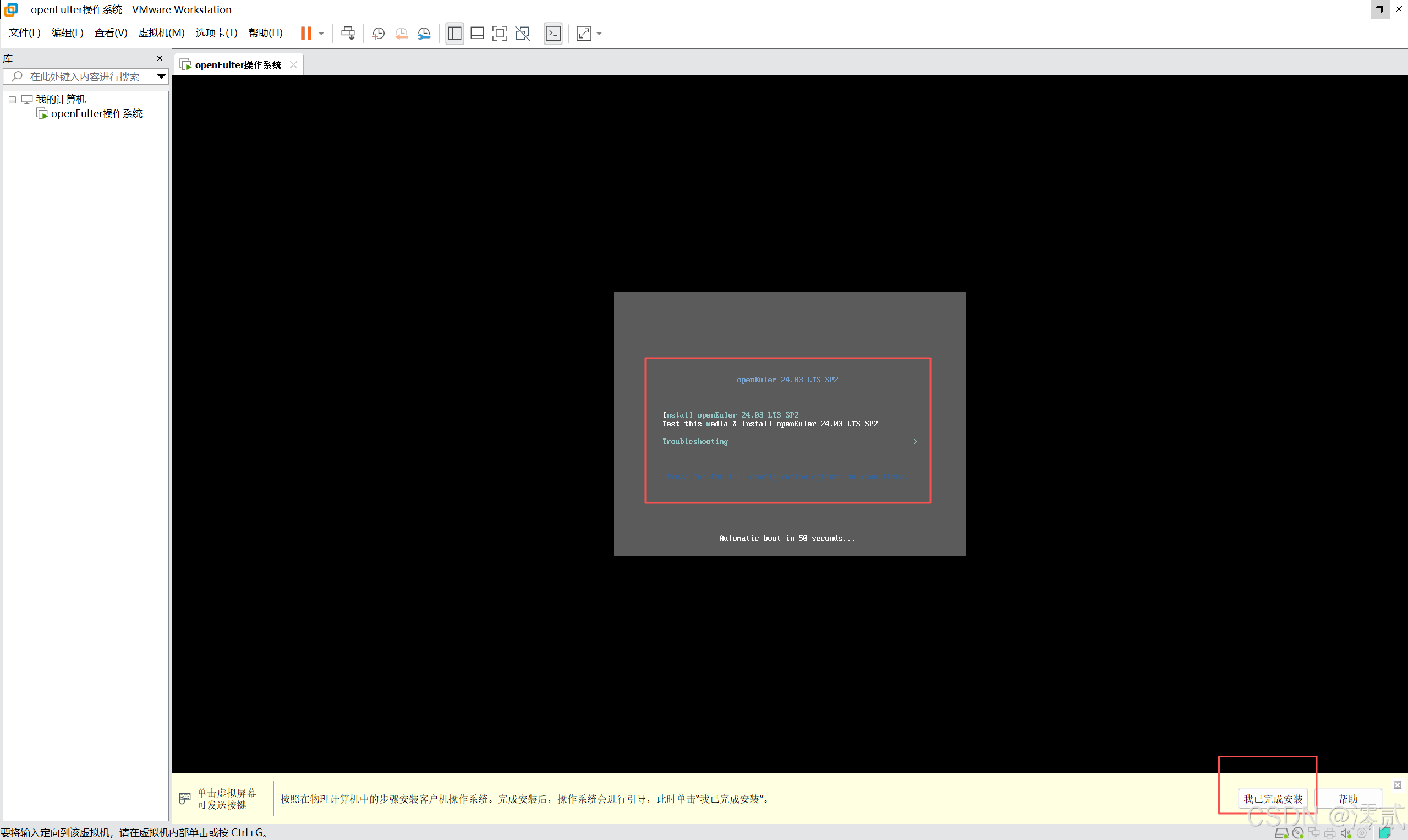The image size is (1408, 840).
Task: Click the orange pause VM button
Action: pyautogui.click(x=306, y=34)
